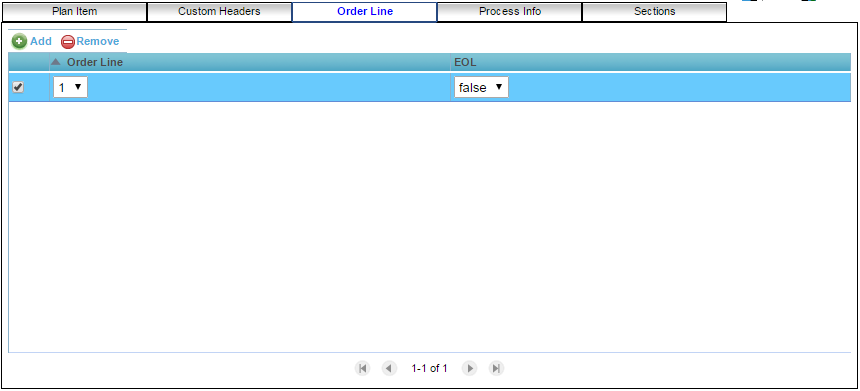Viewport: 860px width, 391px height.
Task: Uncheck the row 1 checkbox
Action: click(18, 87)
